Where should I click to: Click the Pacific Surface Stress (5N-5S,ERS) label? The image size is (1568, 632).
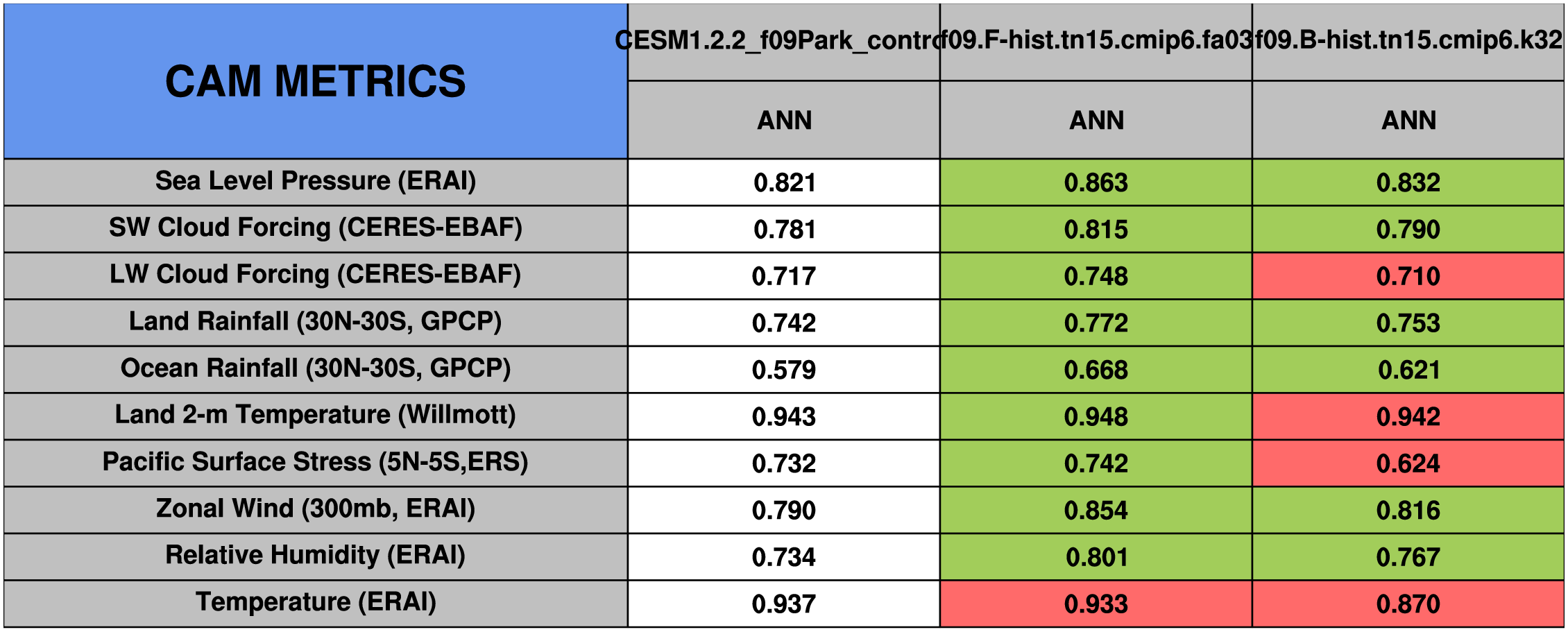point(316,462)
